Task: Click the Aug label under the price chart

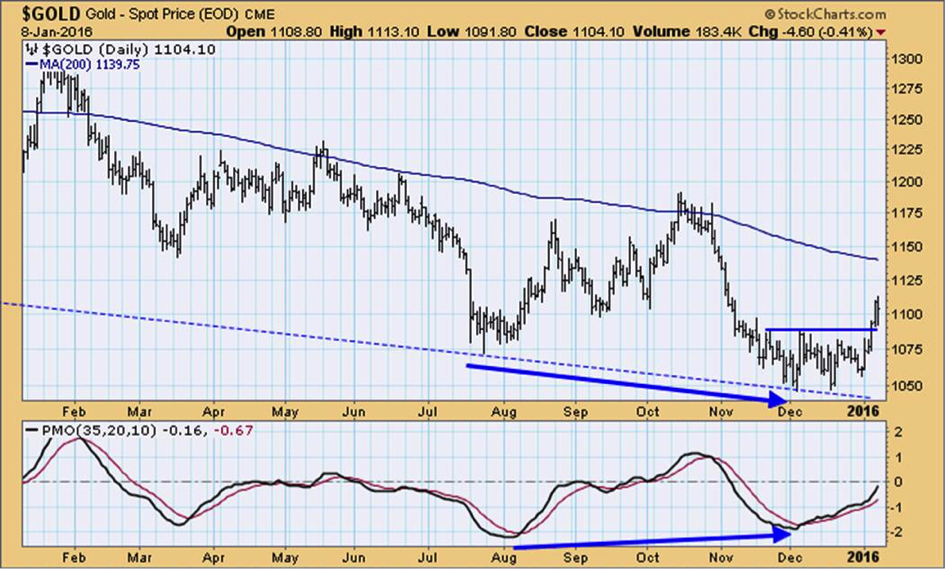Action: click(504, 412)
